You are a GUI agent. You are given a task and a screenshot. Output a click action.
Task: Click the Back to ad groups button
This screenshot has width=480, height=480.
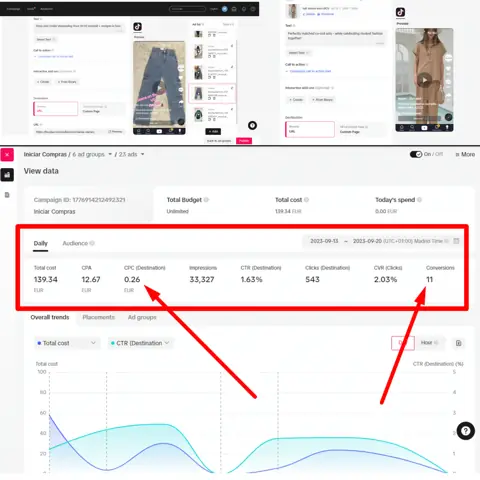tap(219, 141)
